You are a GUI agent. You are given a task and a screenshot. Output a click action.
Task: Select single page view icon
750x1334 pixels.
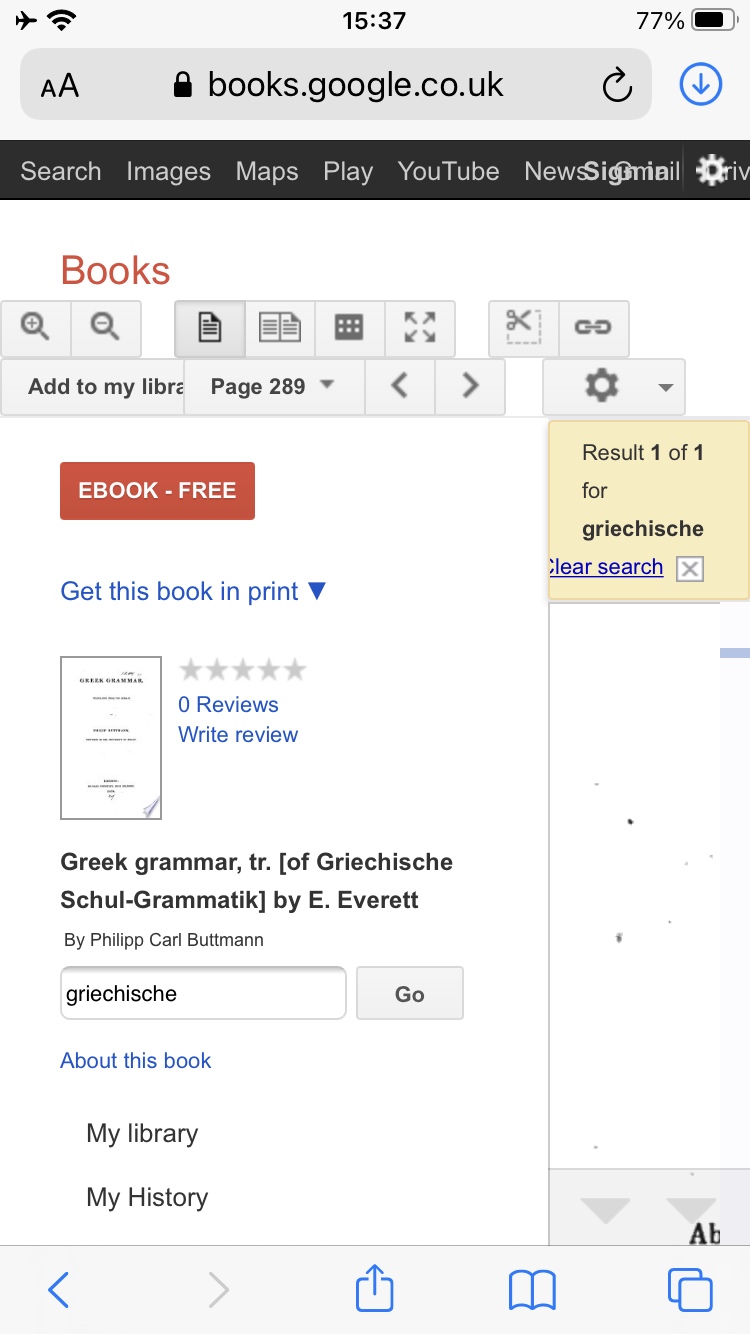tap(210, 328)
